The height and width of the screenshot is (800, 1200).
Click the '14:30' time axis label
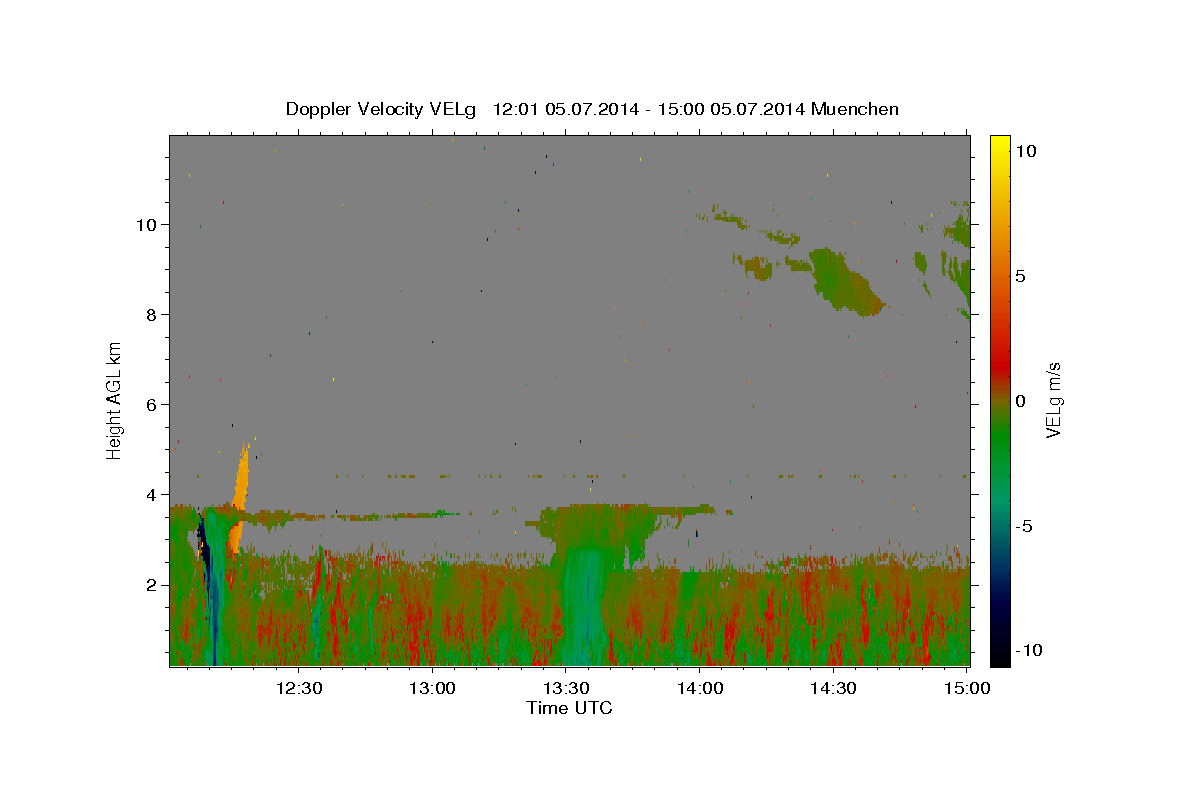[832, 689]
